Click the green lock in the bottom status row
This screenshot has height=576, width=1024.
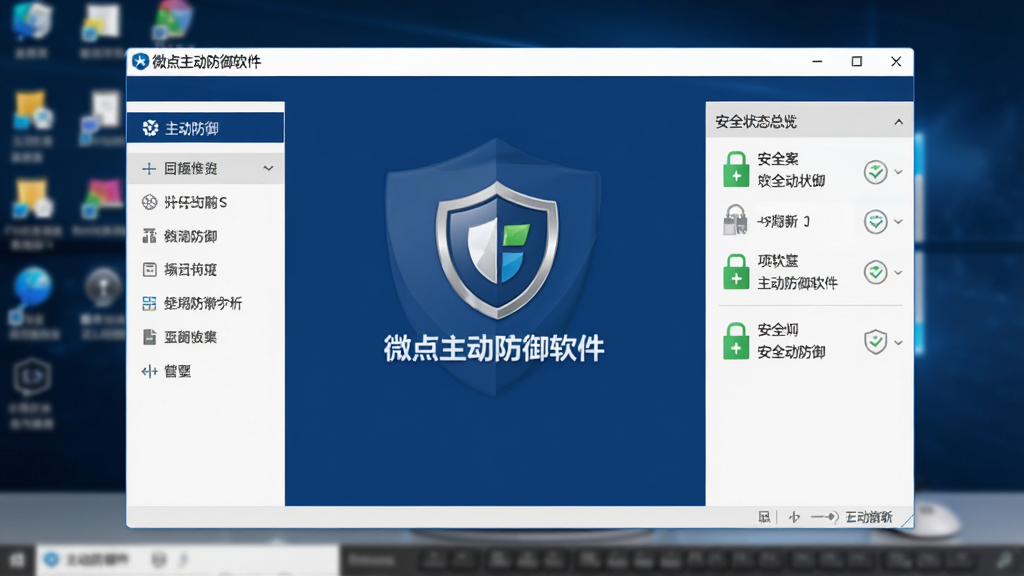(736, 341)
